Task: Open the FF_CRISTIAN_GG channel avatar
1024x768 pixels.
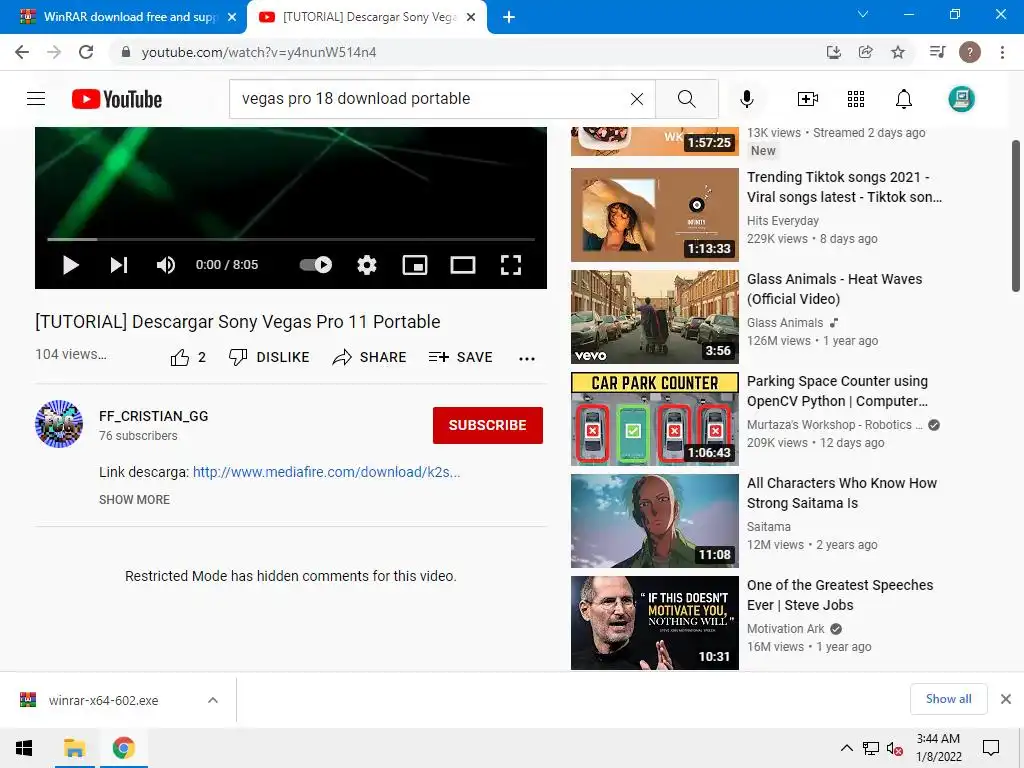Action: pos(59,424)
